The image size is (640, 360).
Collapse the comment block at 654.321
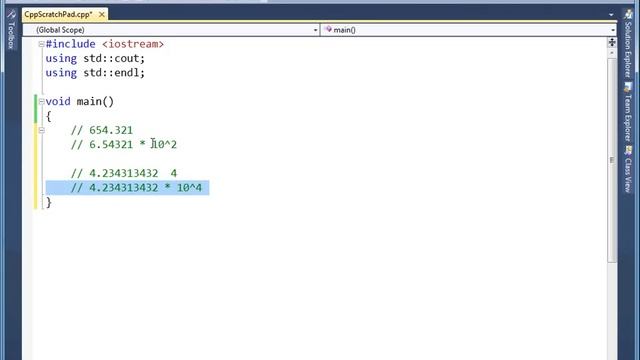pyautogui.click(x=41, y=130)
